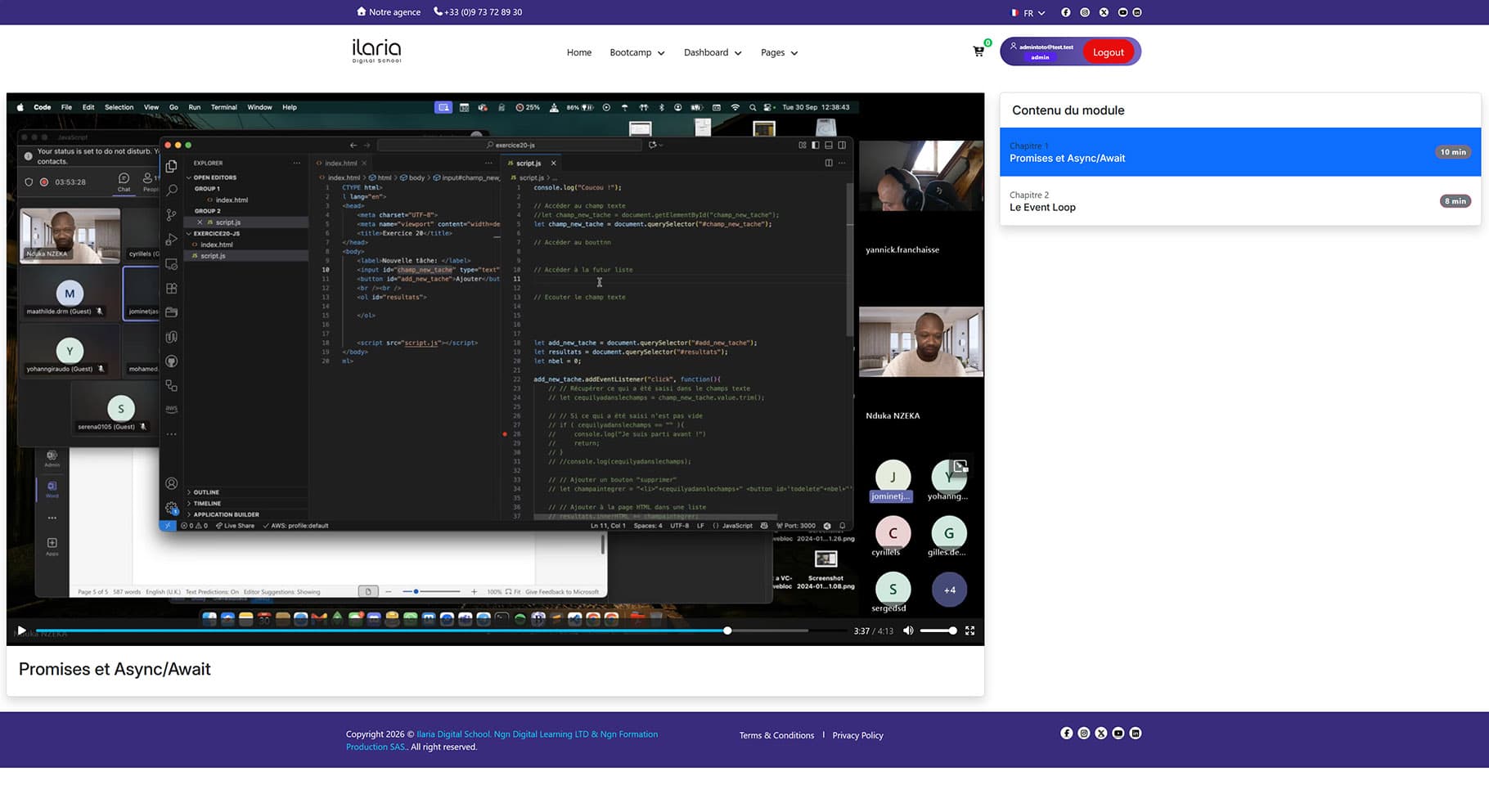Expand the Pages navigation menu

[x=779, y=52]
